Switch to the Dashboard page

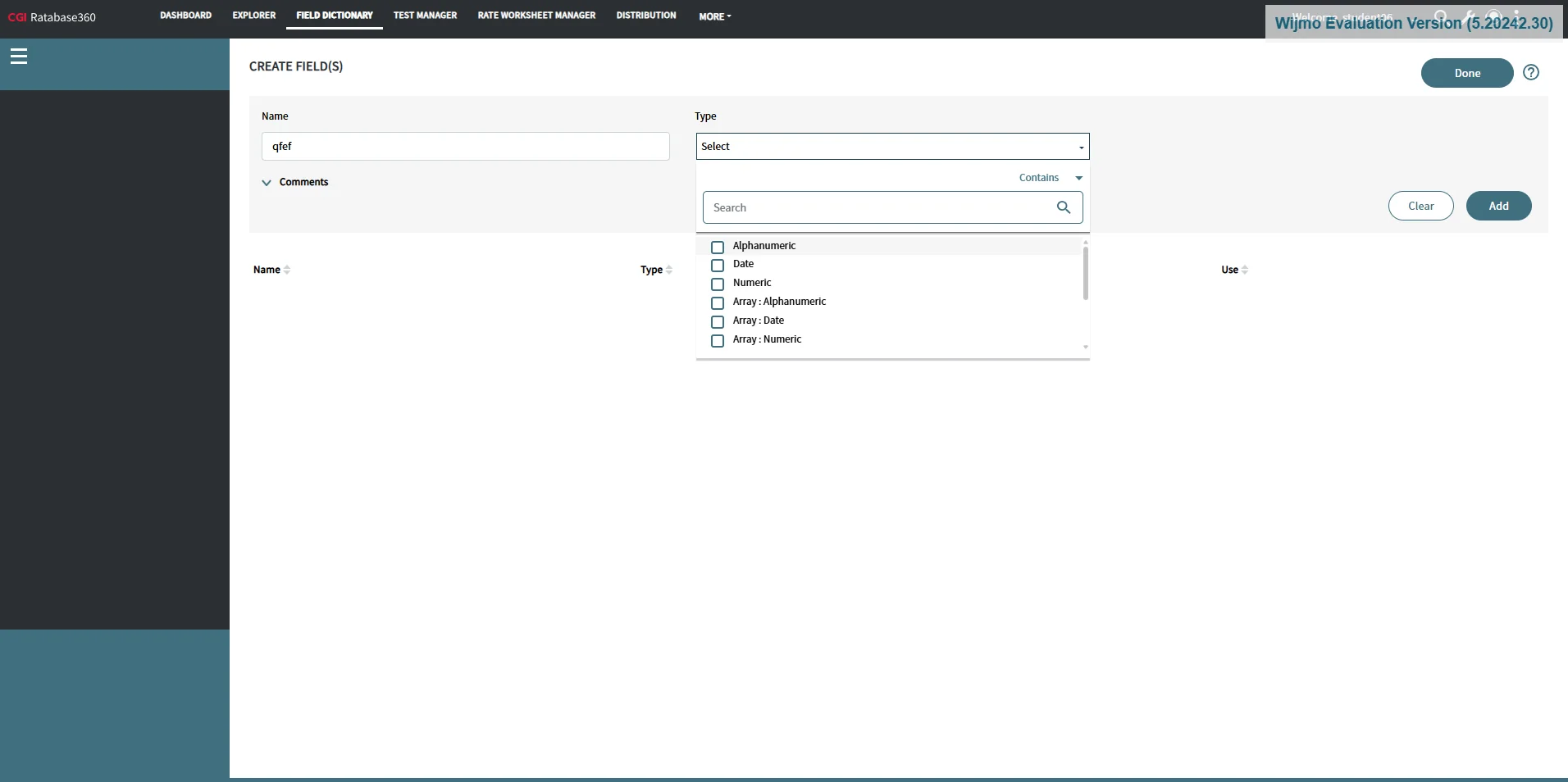pyautogui.click(x=185, y=15)
